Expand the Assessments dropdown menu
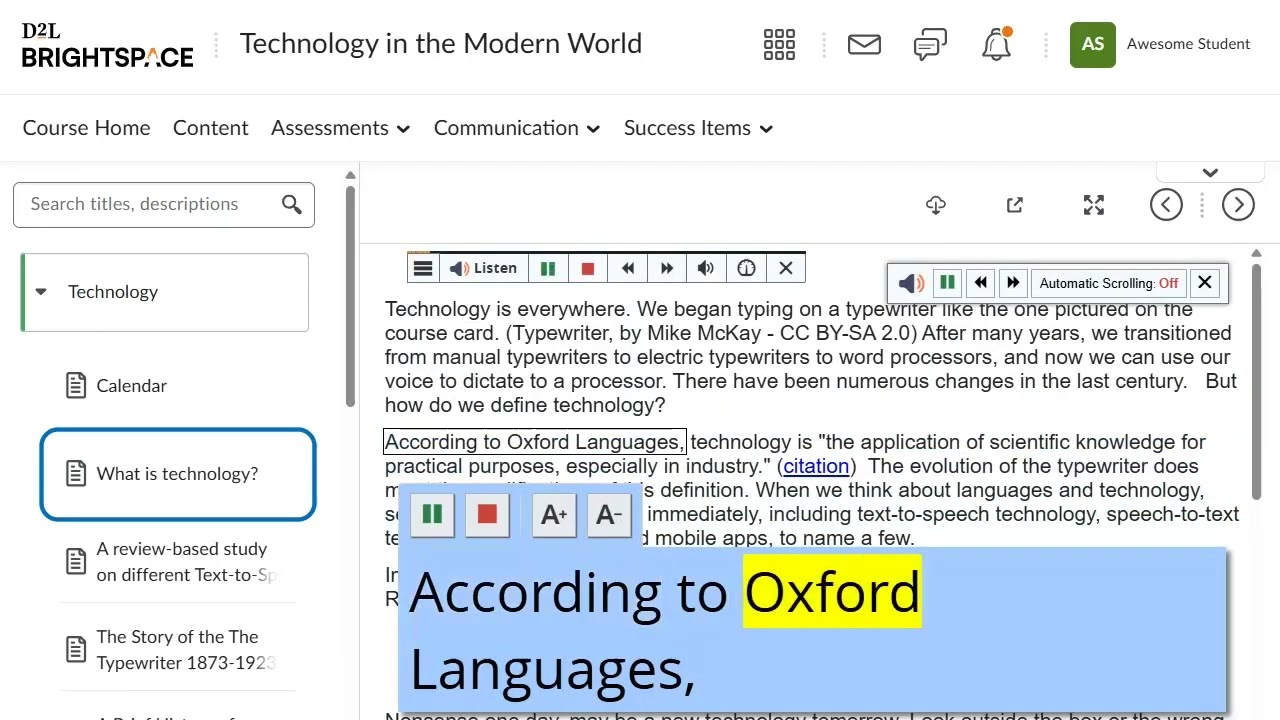Screen dimensions: 1280x720 [x=340, y=128]
